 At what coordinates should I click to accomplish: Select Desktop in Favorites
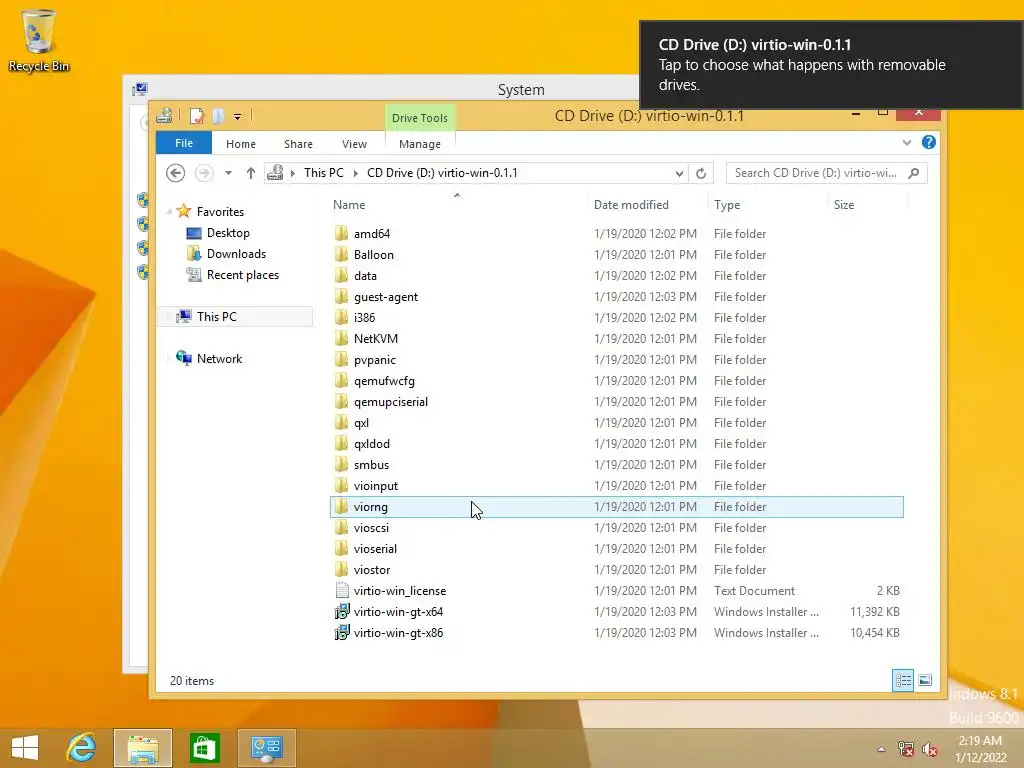click(x=228, y=232)
